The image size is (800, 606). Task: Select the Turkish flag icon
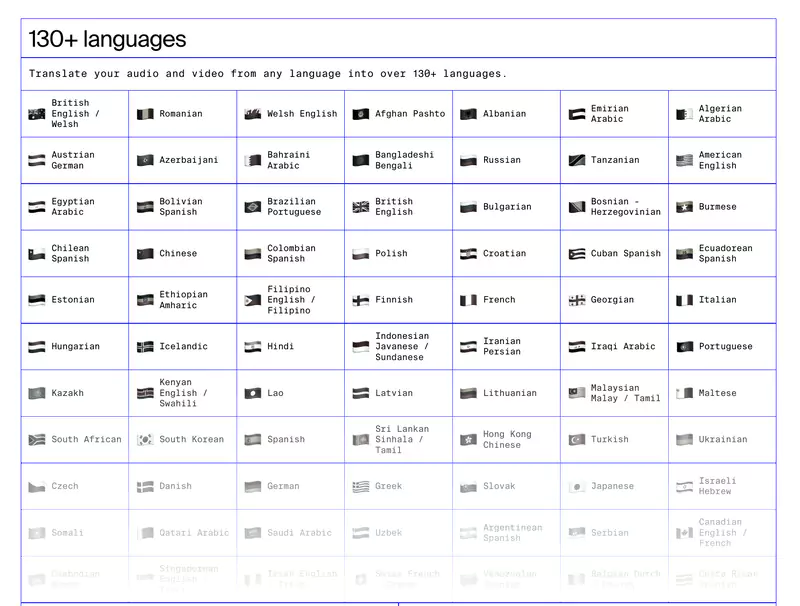[577, 439]
